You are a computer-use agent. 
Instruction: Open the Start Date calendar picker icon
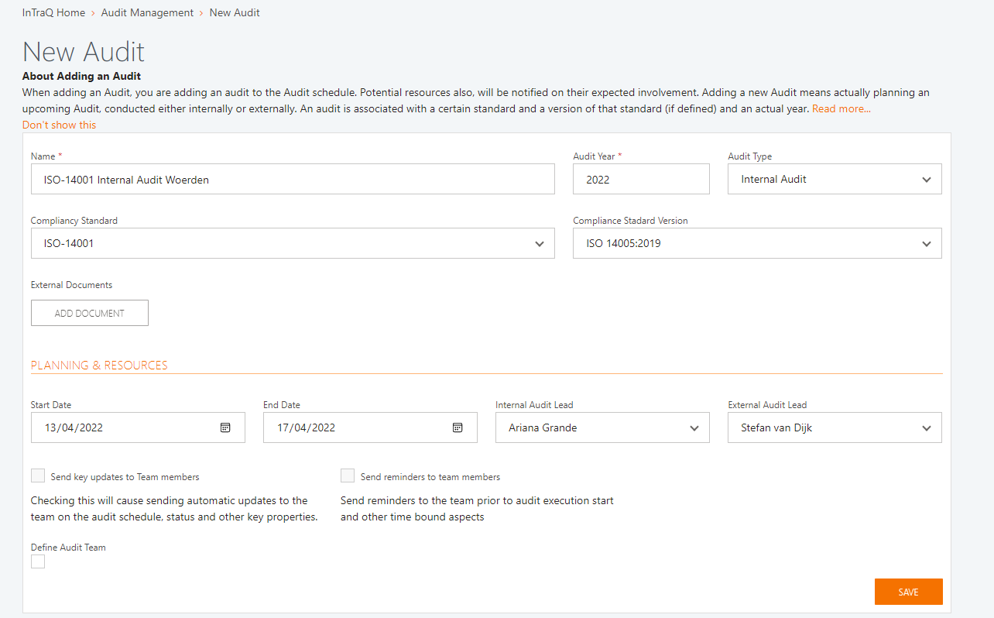[225, 428]
